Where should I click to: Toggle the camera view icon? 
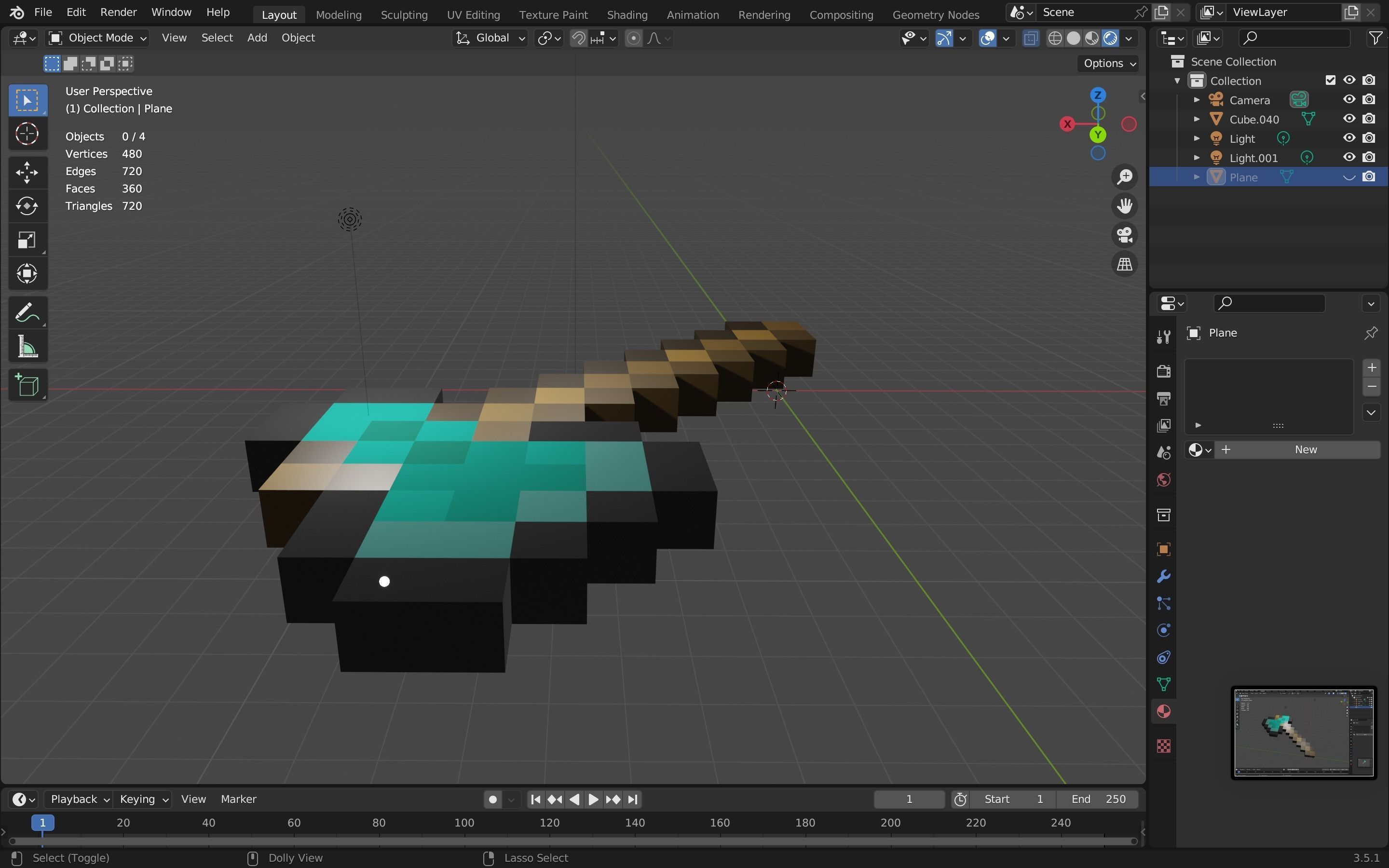(1124, 235)
